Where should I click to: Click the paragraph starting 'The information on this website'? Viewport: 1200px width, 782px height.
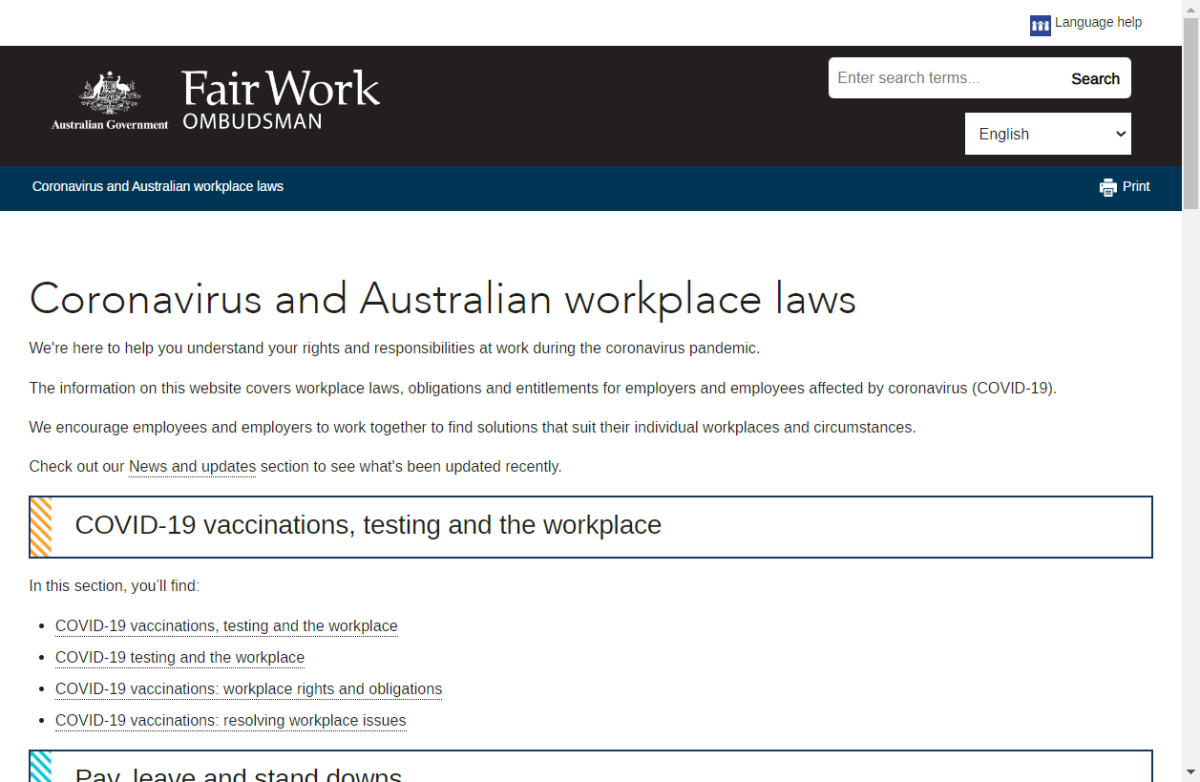point(542,388)
